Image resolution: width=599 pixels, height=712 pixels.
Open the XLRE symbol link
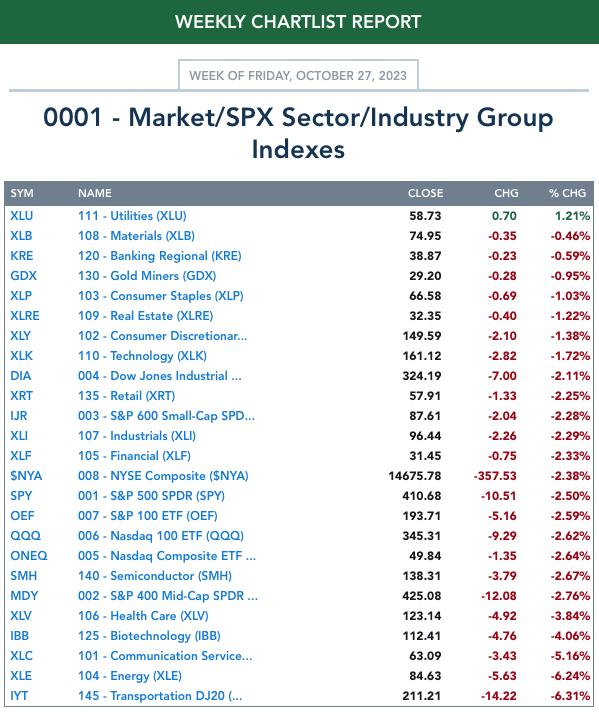(x=25, y=316)
